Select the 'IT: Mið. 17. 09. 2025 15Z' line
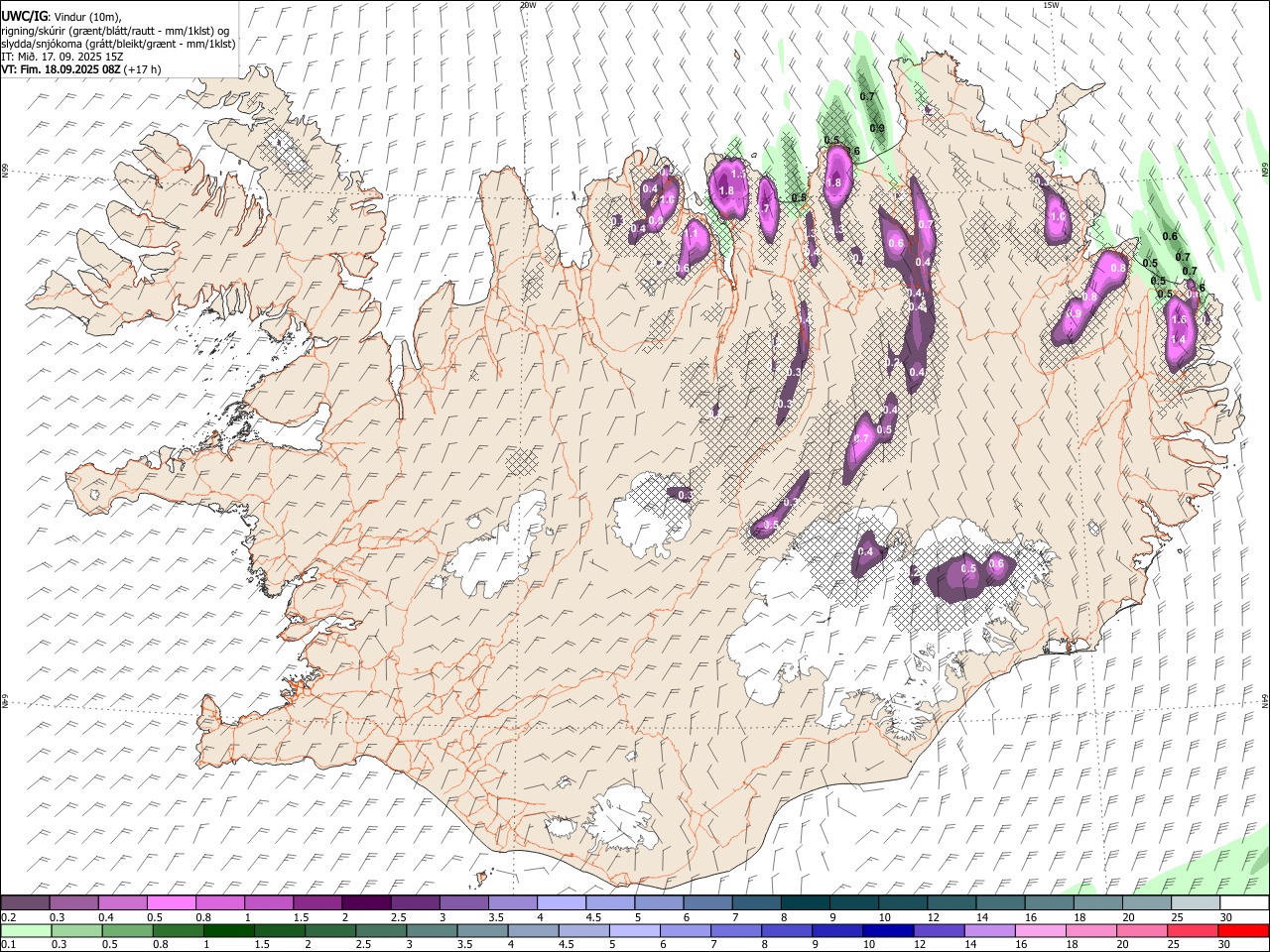Viewport: 1270px width, 952px height. point(62,57)
